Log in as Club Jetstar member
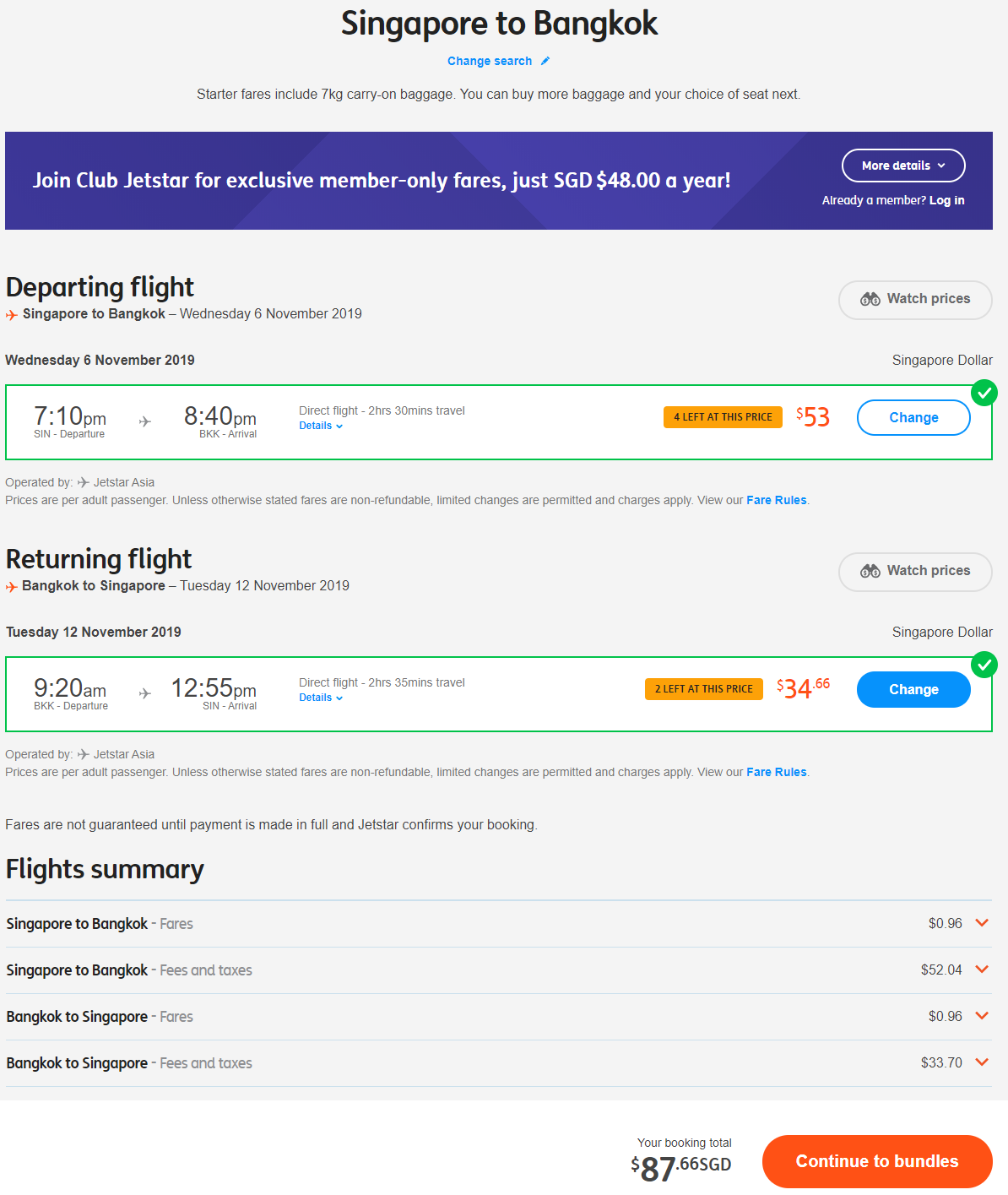 click(x=946, y=200)
